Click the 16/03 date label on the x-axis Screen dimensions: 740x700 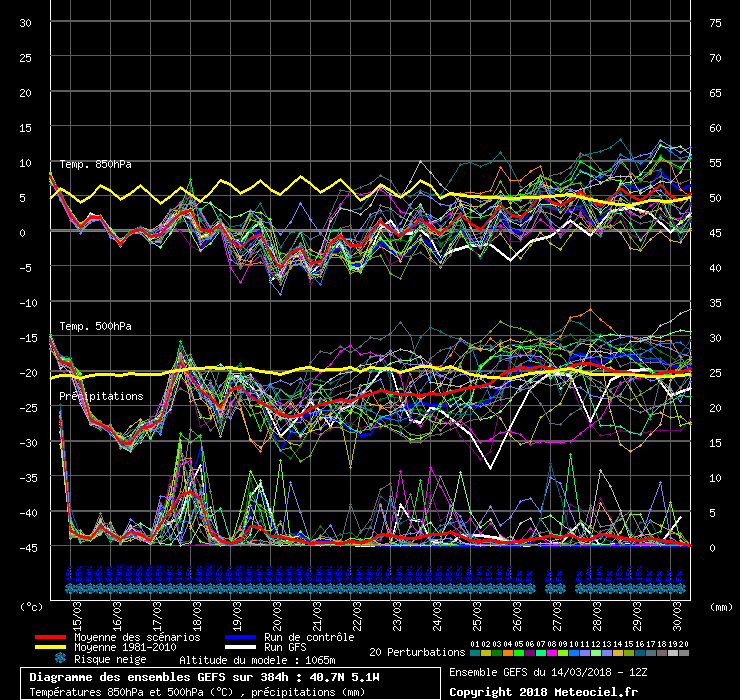click(117, 616)
